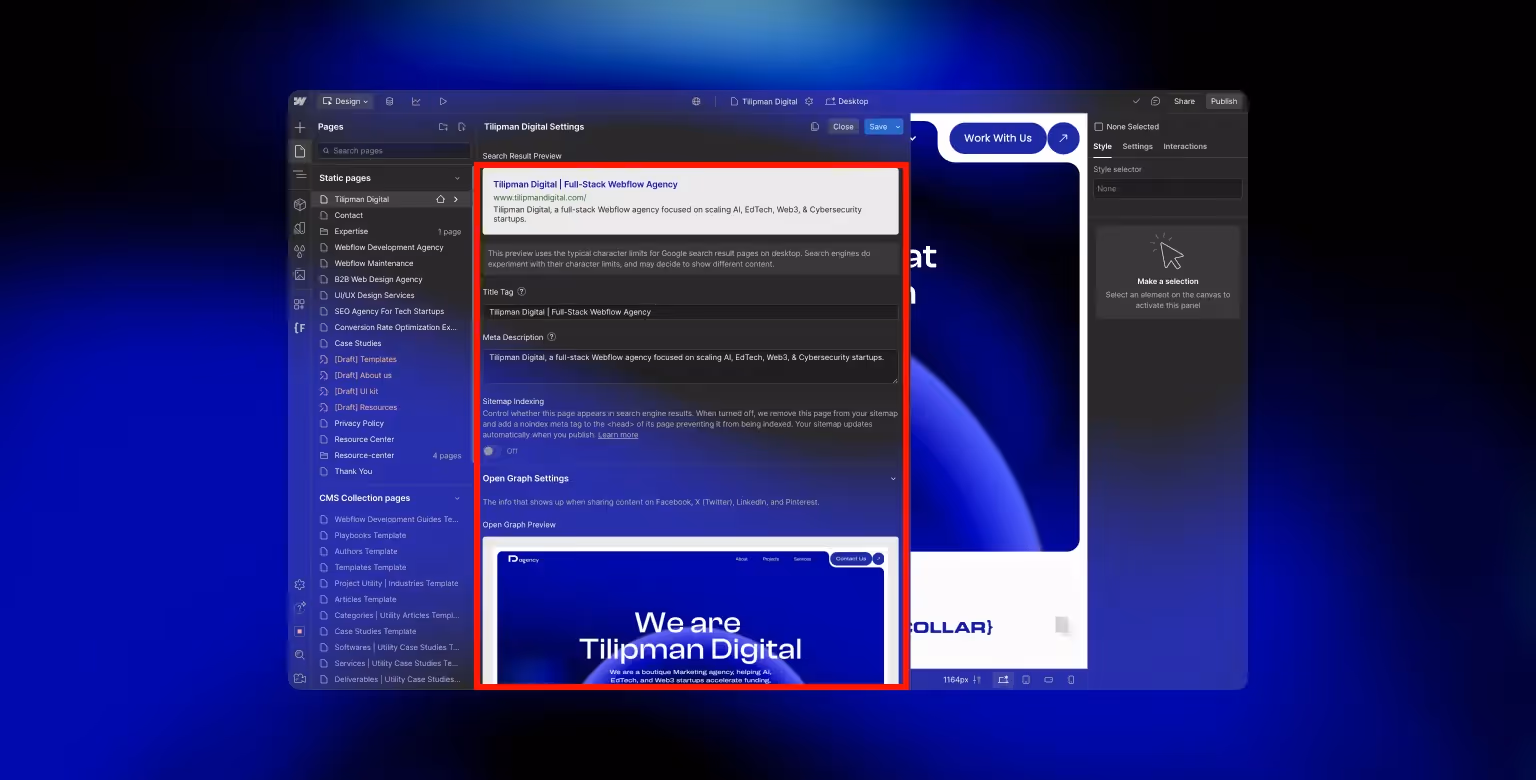Open the Variables droplets icon

(299, 251)
